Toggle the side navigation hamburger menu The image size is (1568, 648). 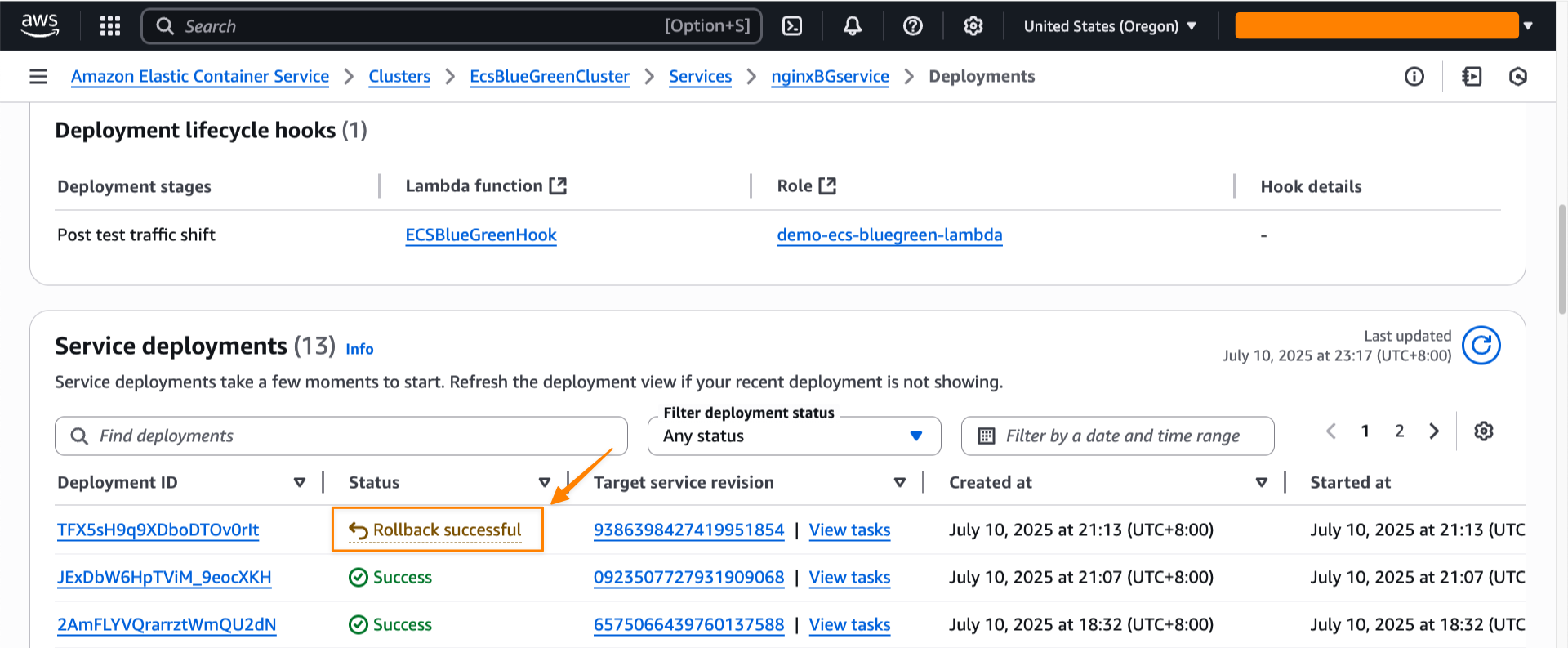click(38, 76)
